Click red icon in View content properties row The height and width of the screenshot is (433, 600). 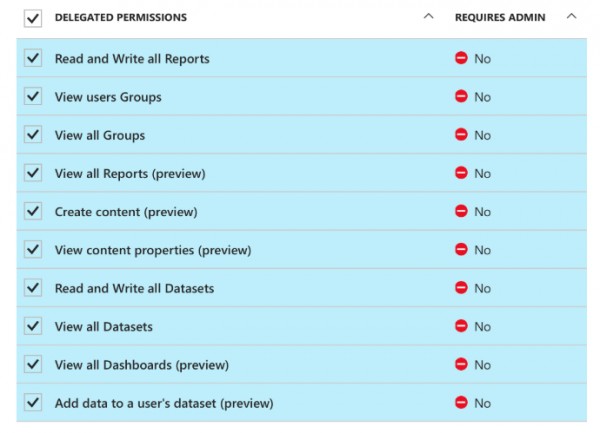[461, 249]
